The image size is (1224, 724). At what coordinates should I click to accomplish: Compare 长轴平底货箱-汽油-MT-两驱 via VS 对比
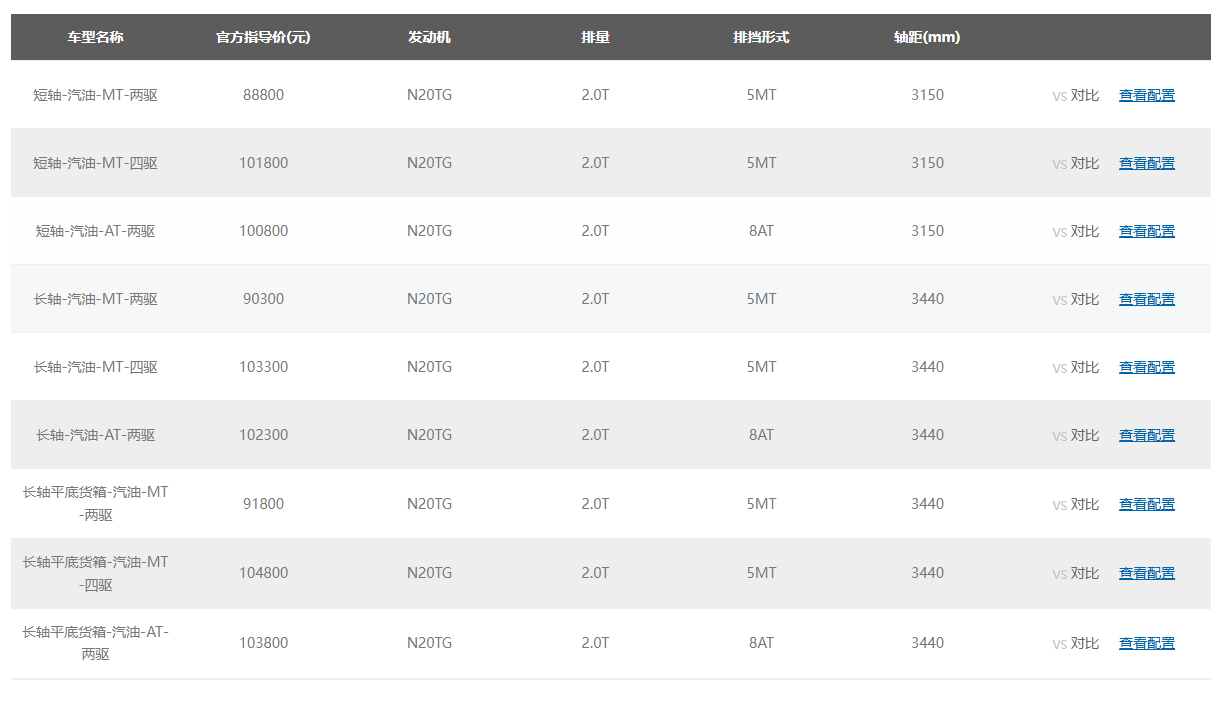coord(1075,504)
